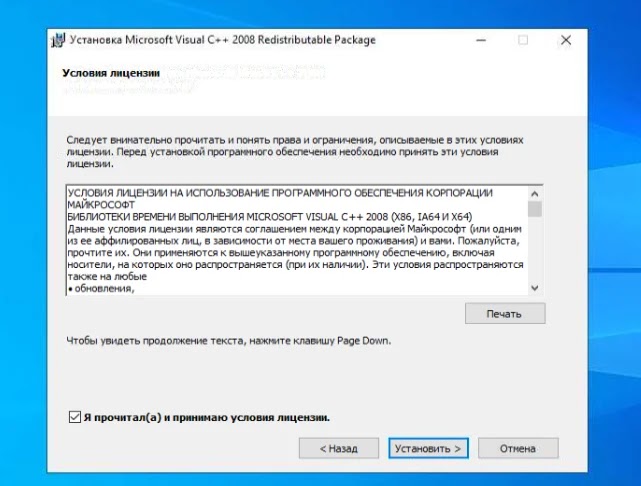Start installation with "Установить >" button
This screenshot has width=641, height=486.
[x=428, y=448]
